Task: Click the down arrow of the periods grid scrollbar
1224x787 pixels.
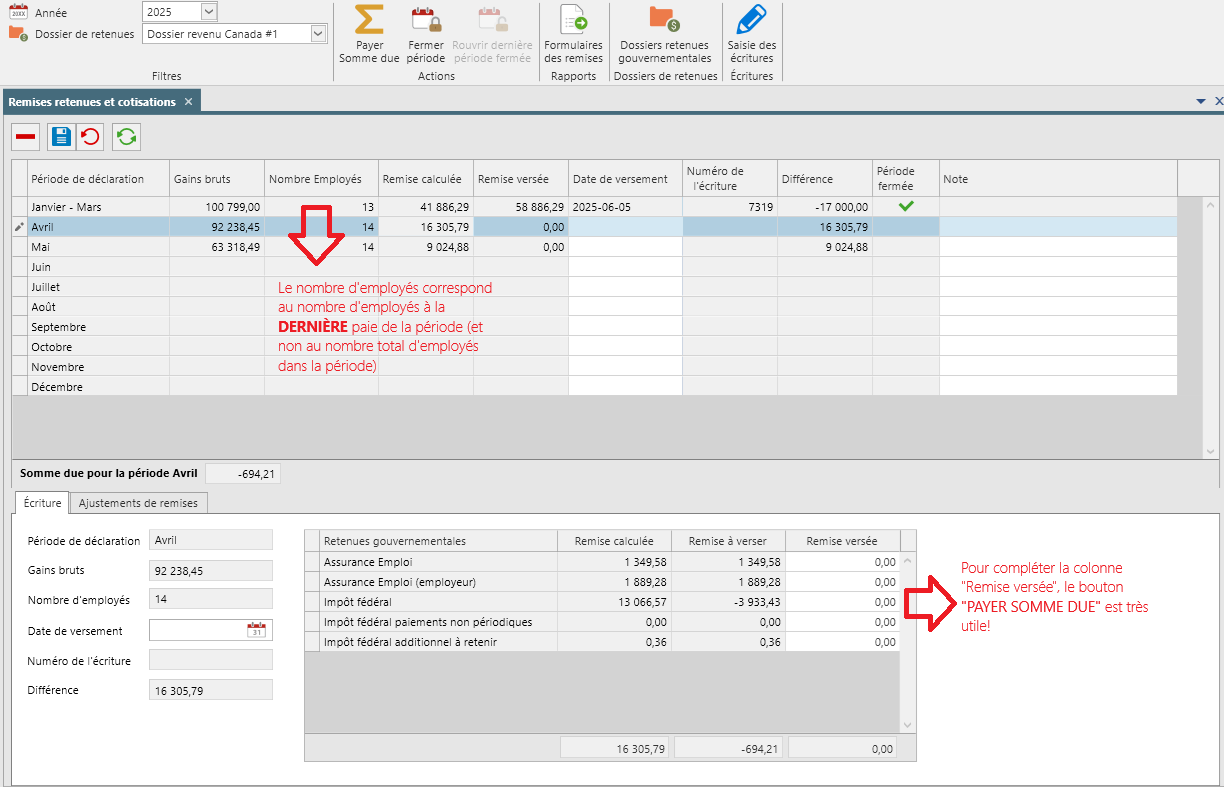Action: click(x=1211, y=452)
